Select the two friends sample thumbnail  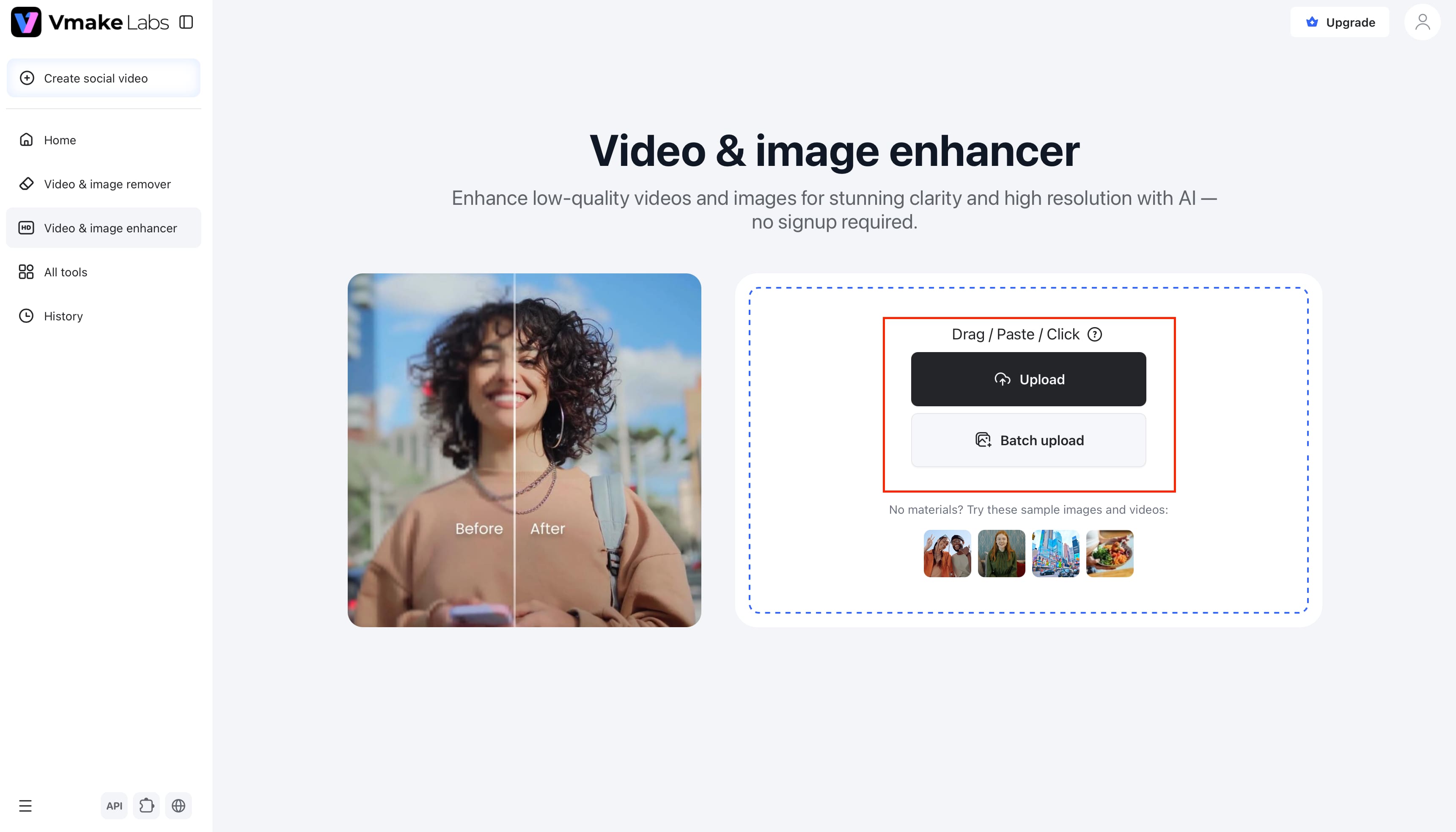coord(947,554)
